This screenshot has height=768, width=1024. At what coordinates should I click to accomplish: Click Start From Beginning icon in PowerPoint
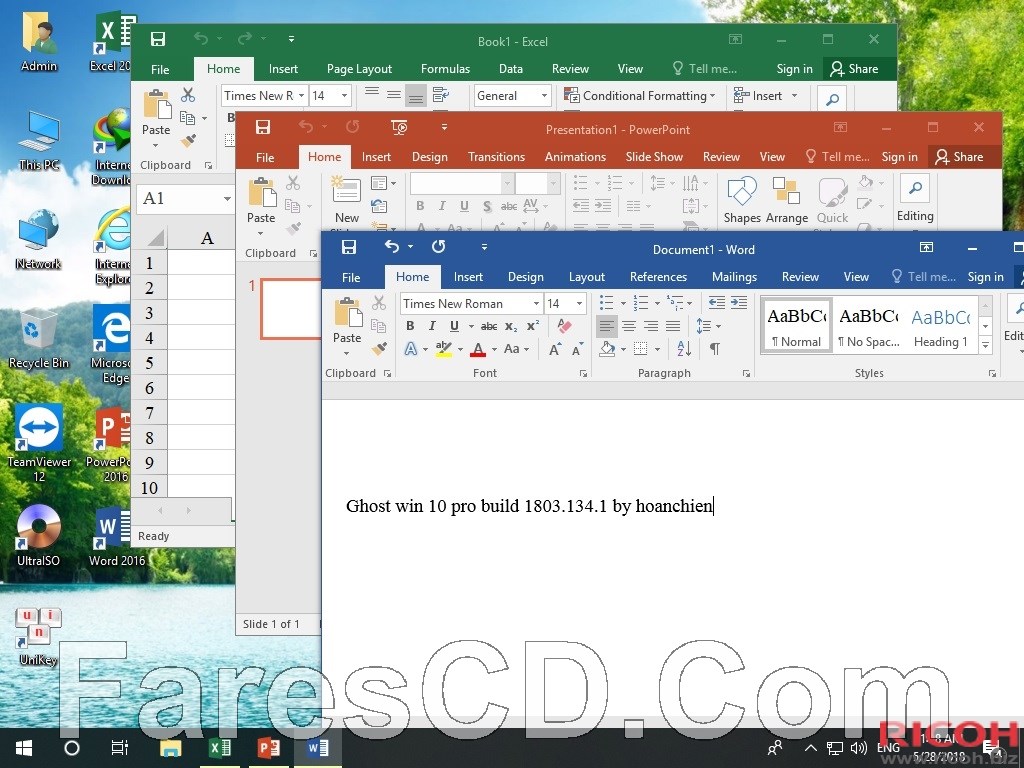(399, 127)
